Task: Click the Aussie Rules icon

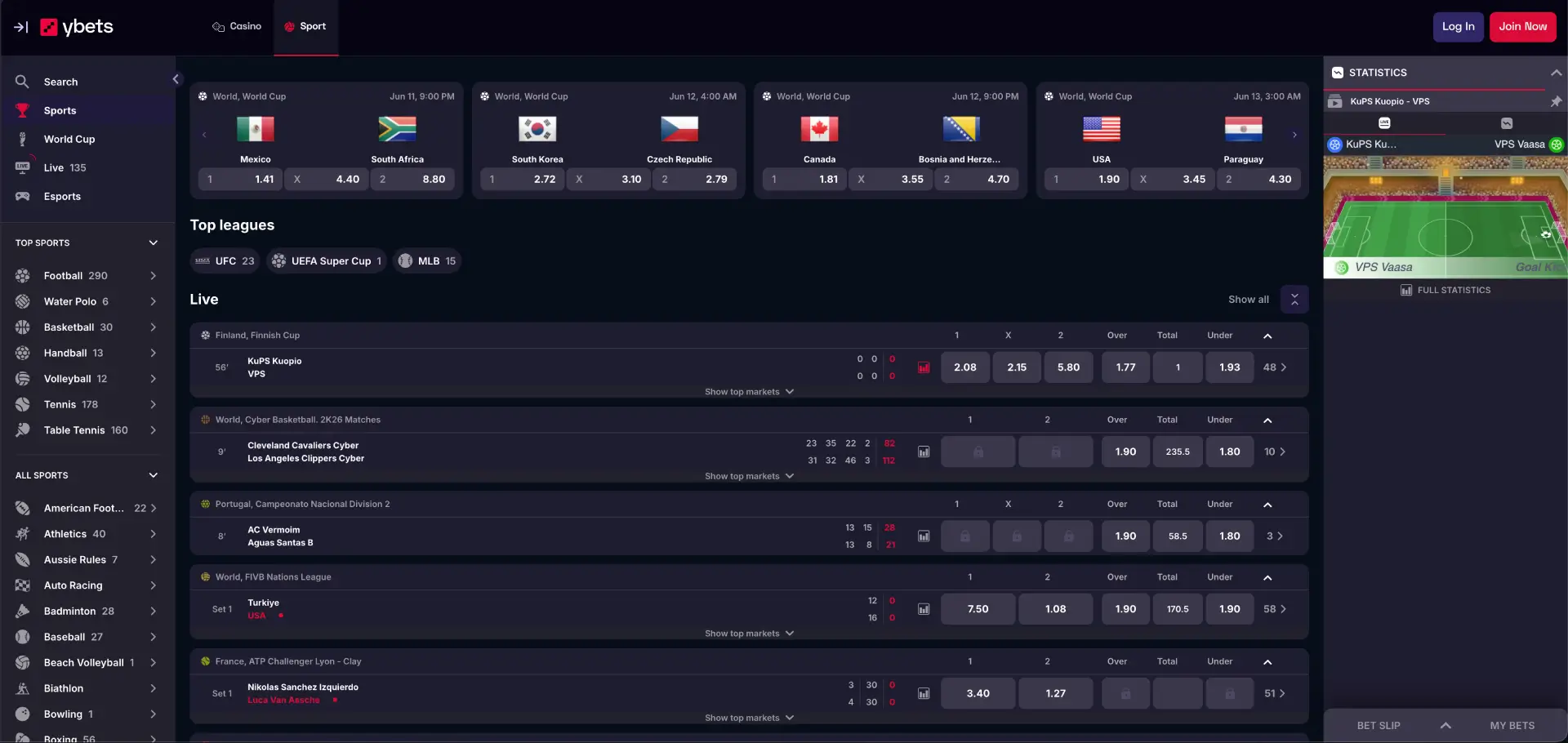Action: (x=23, y=559)
